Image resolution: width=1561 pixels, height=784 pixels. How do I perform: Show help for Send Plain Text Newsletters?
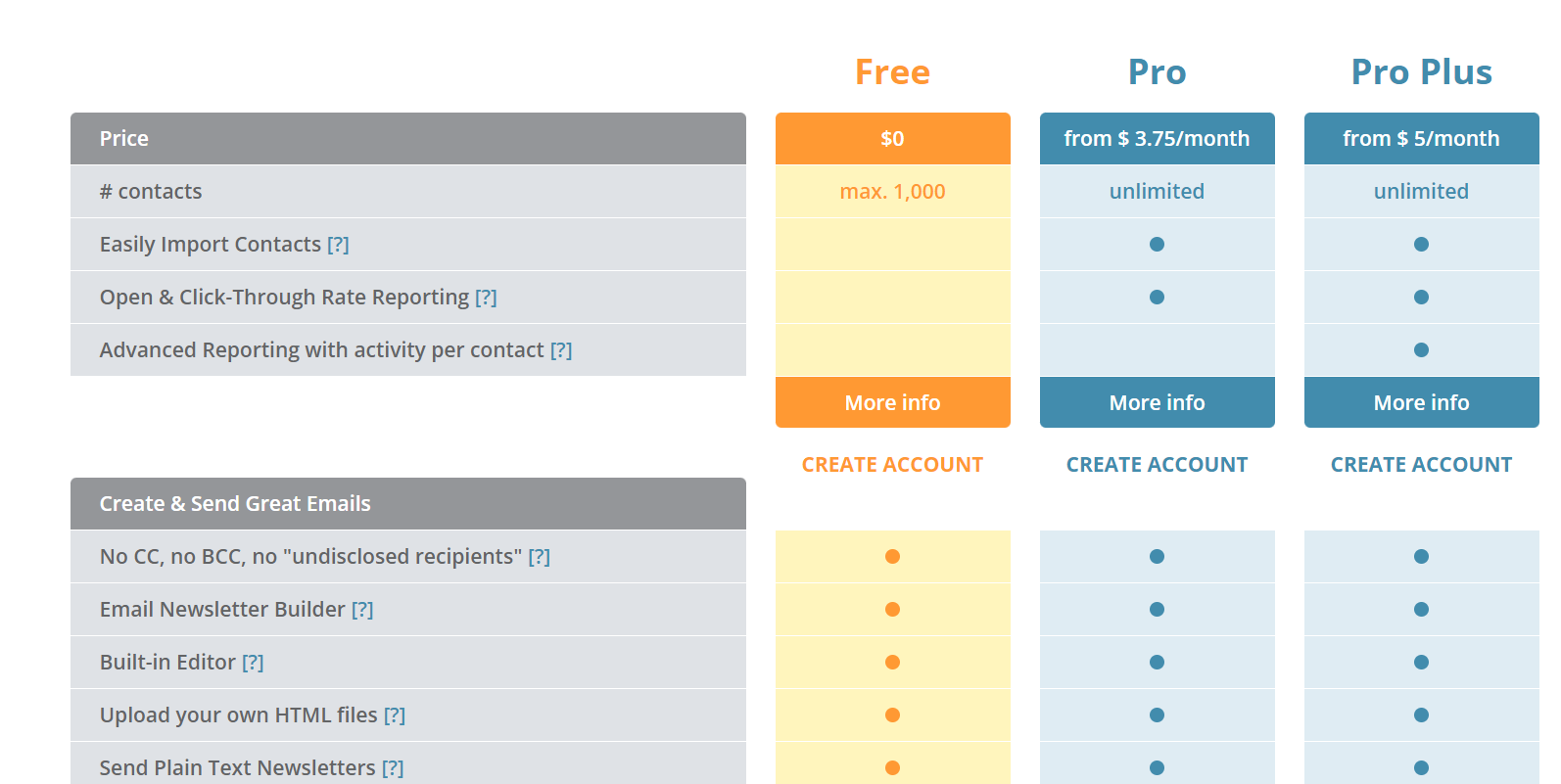point(393,768)
